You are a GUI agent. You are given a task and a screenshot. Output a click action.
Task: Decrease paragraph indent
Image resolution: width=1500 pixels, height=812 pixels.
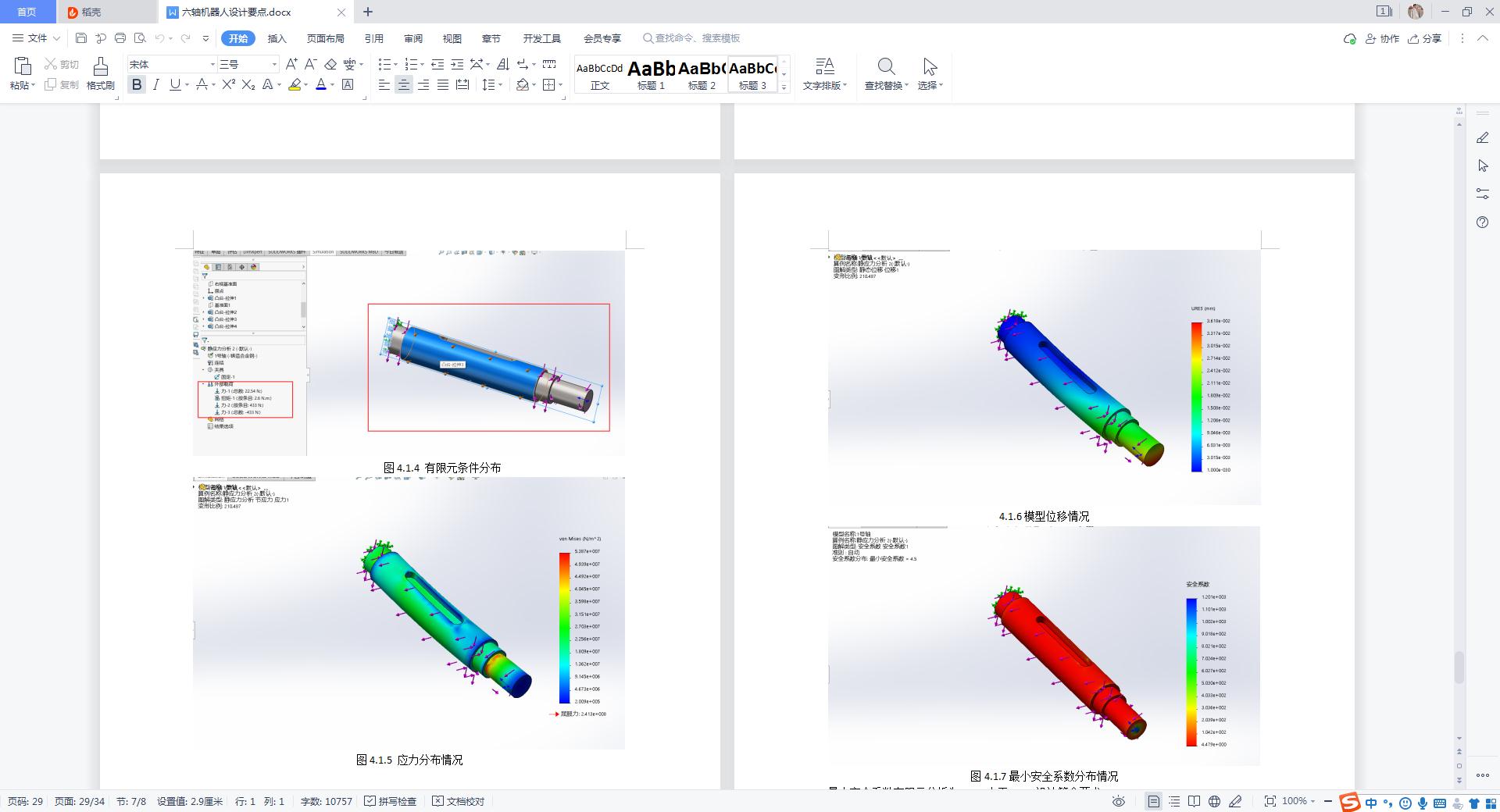coord(437,64)
